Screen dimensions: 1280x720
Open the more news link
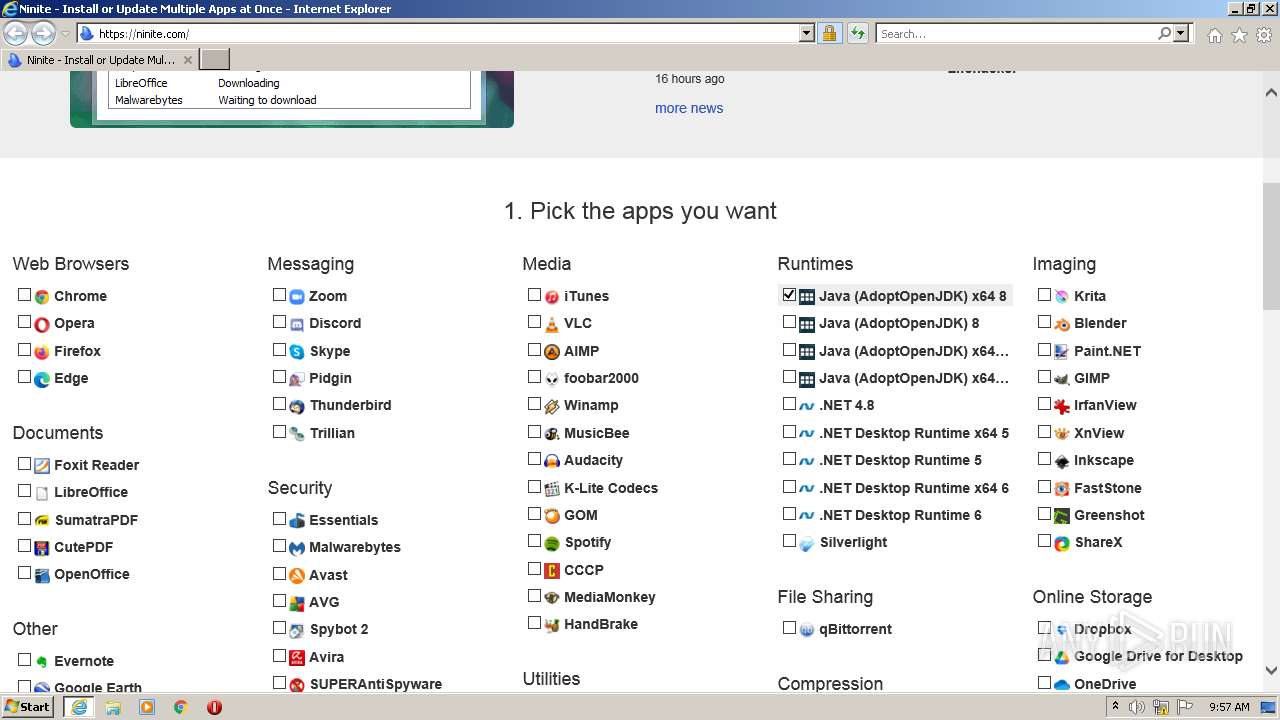coord(689,108)
